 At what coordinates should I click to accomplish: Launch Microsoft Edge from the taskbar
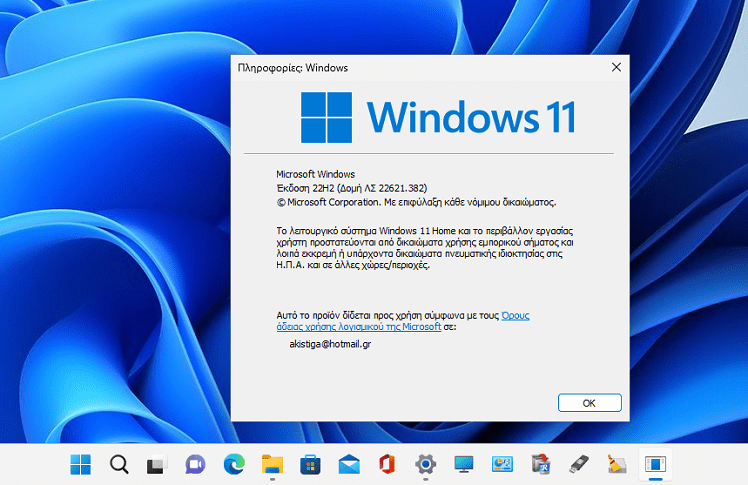234,464
